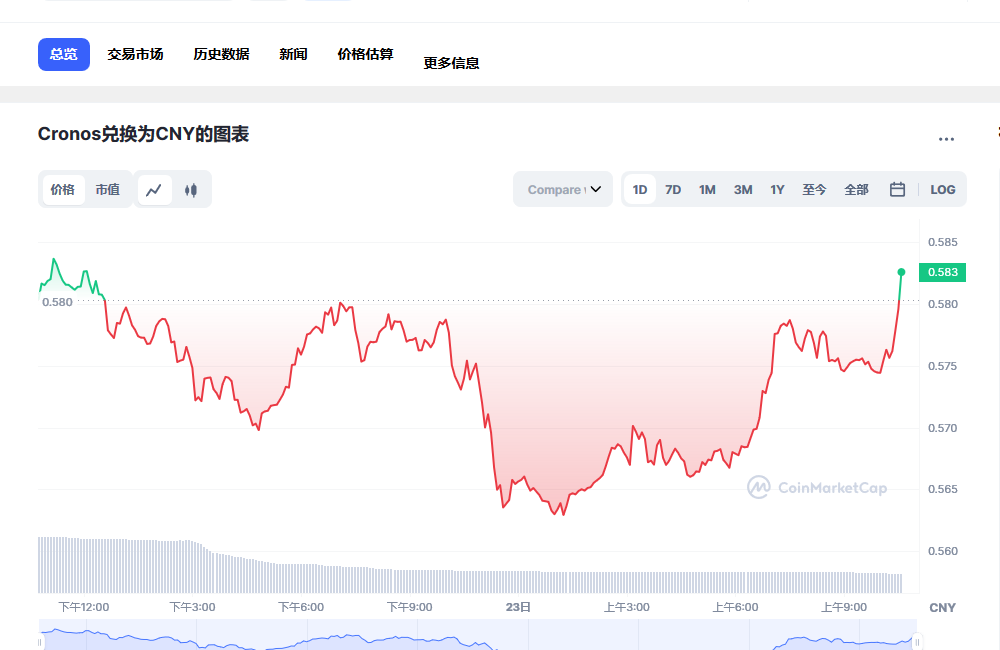Toggle LOG scale on chart
Image resolution: width=1000 pixels, height=650 pixels.
pos(943,189)
